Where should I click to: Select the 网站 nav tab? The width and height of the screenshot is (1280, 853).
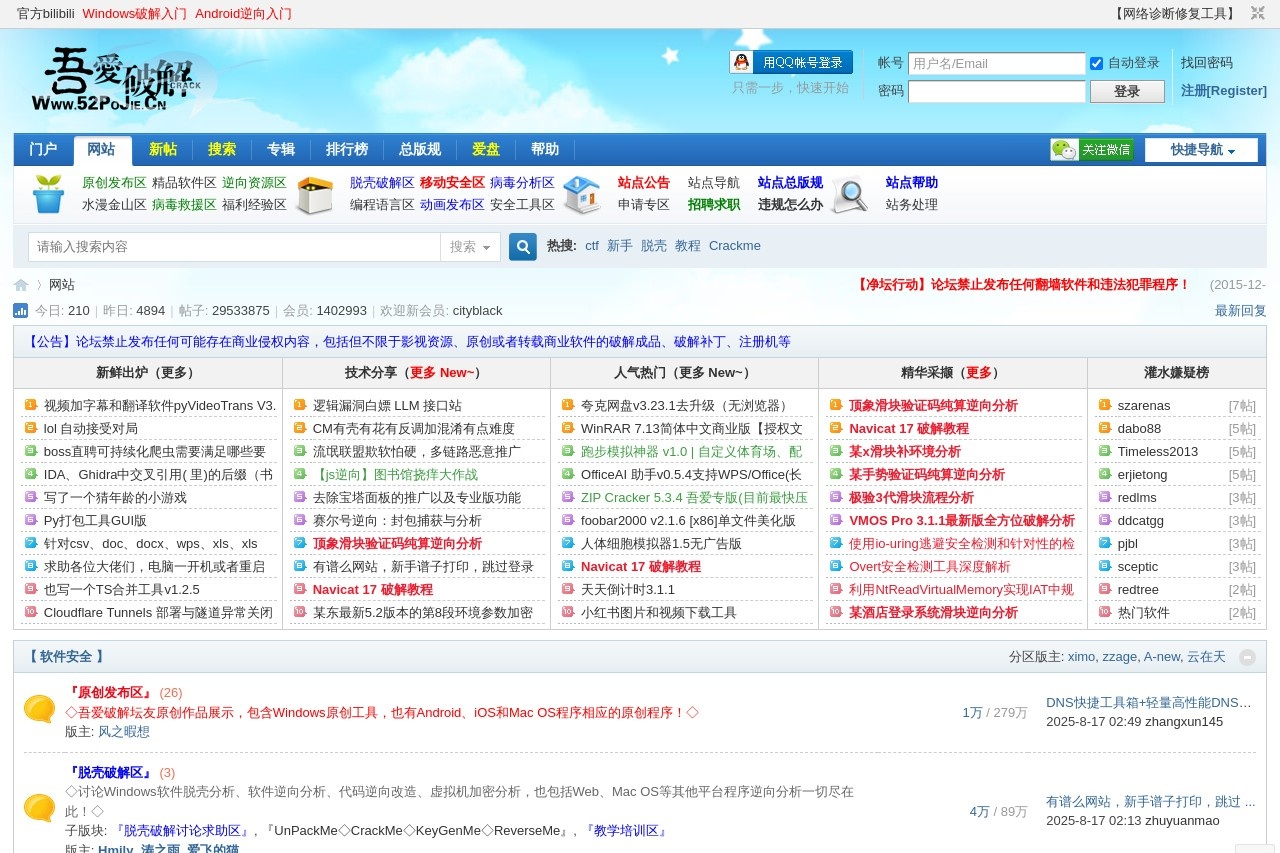point(102,150)
